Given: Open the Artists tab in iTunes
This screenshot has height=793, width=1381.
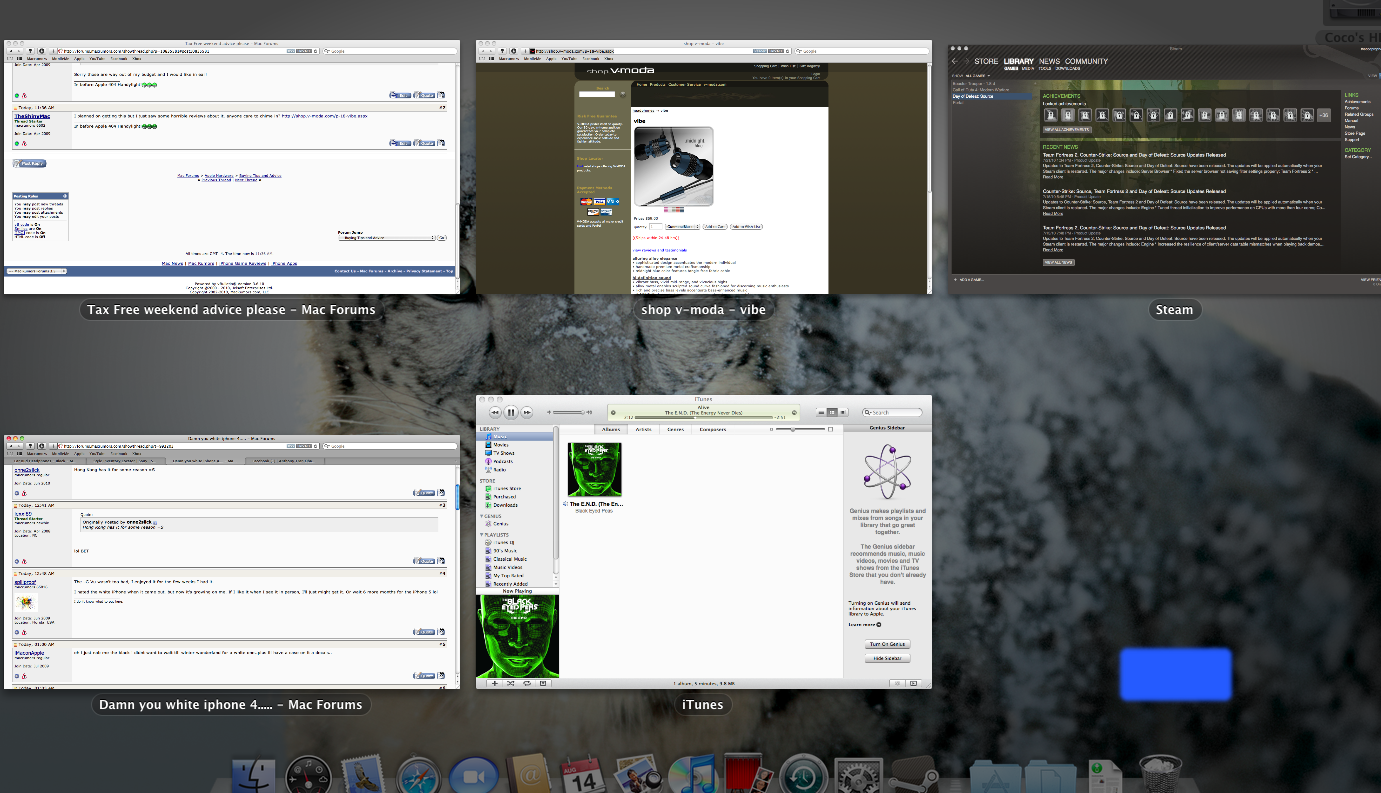Looking at the screenshot, I should click(x=643, y=429).
